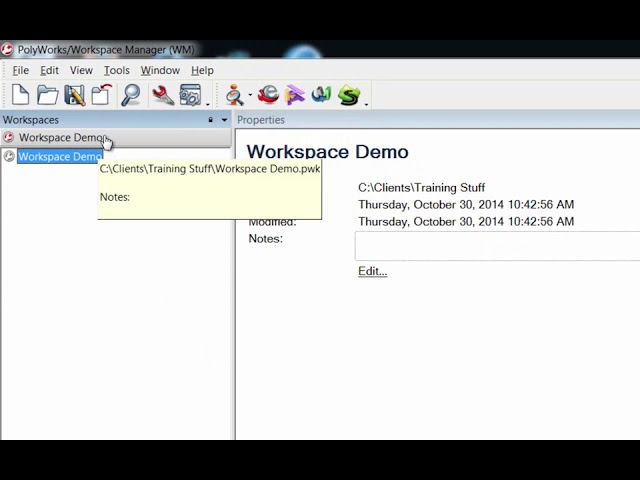The height and width of the screenshot is (480, 640).
Task: Open the Window menu
Action: point(160,71)
